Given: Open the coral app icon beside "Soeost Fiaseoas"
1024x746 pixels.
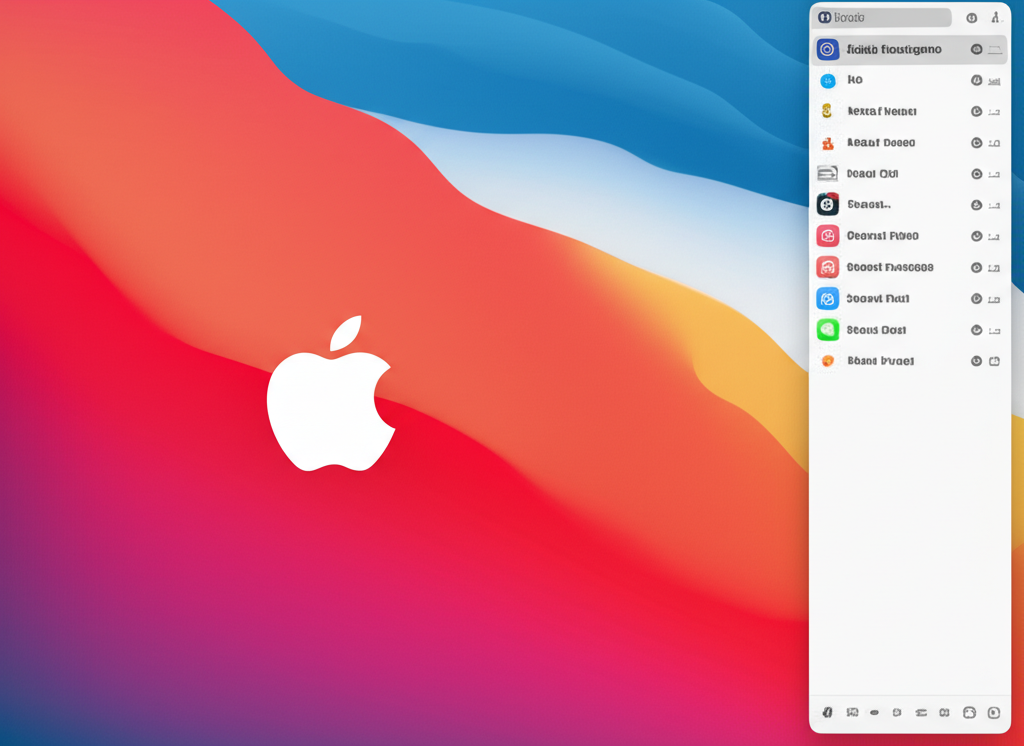Looking at the screenshot, I should (x=827, y=267).
